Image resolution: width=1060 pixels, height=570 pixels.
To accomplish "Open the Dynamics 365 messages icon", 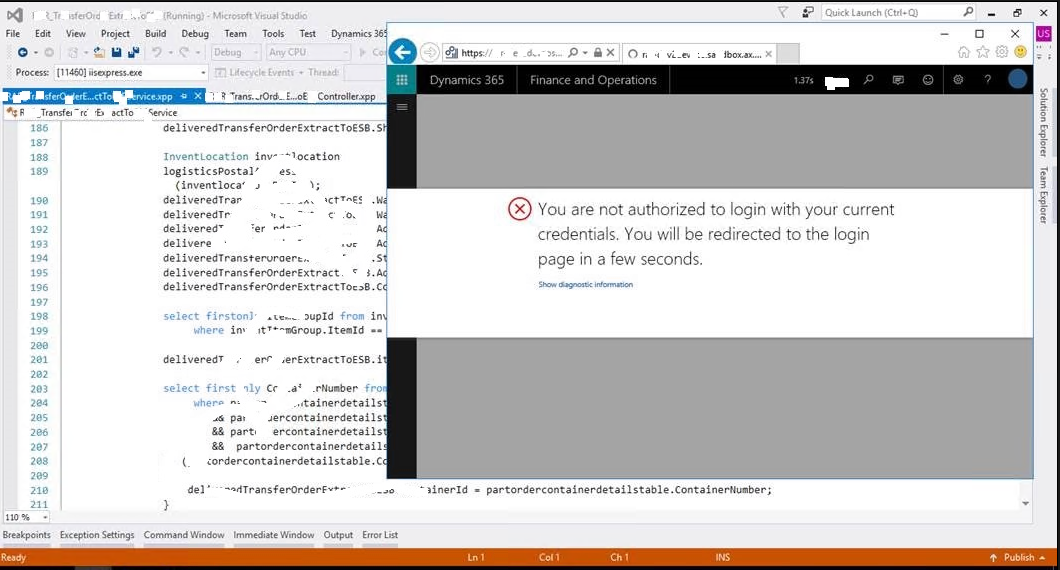I will [898, 80].
